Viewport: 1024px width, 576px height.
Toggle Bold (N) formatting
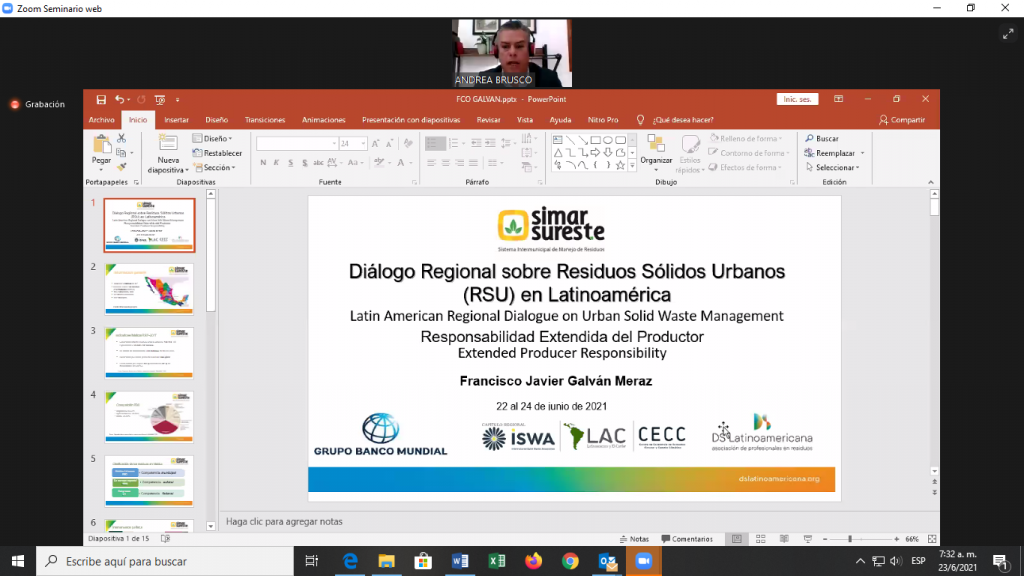263,163
